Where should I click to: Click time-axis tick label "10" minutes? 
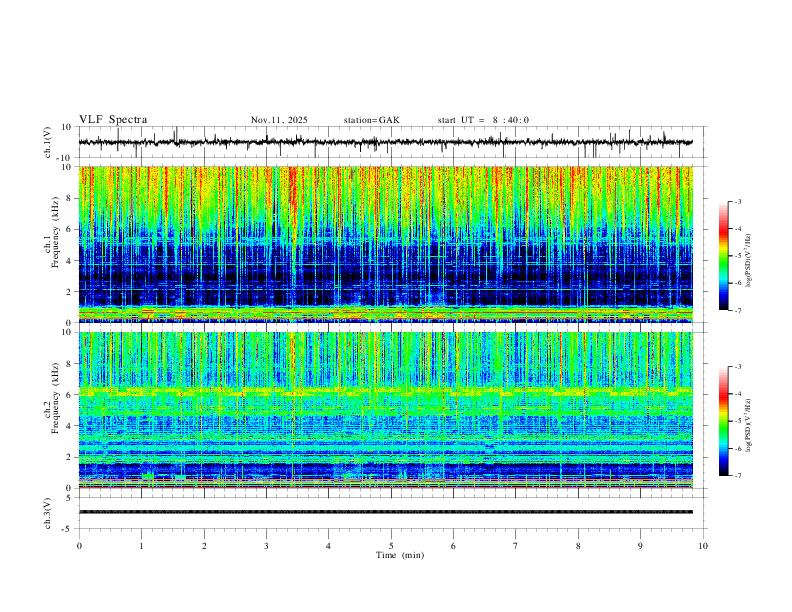point(703,546)
